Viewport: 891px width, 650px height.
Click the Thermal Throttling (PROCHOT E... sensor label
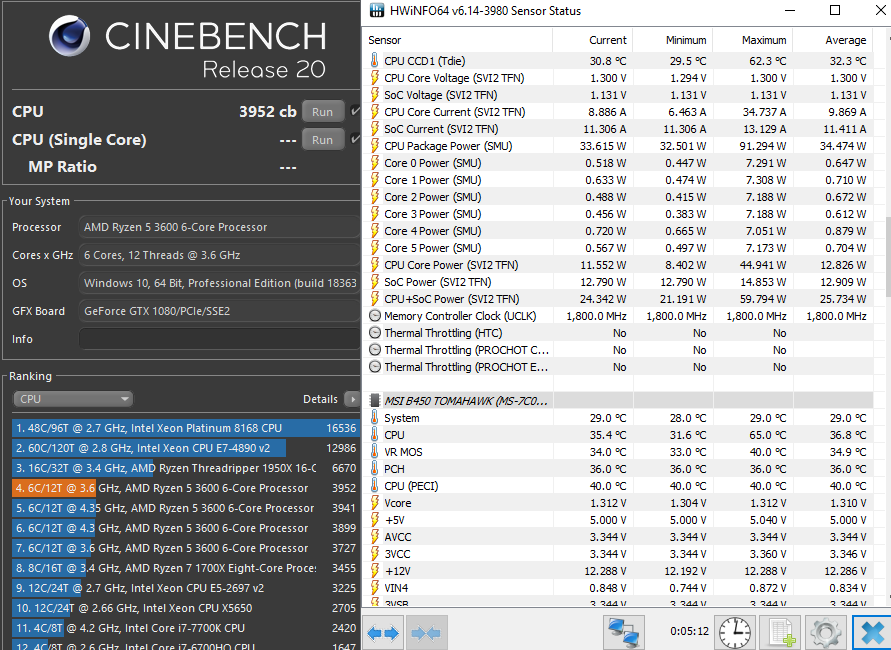click(467, 367)
